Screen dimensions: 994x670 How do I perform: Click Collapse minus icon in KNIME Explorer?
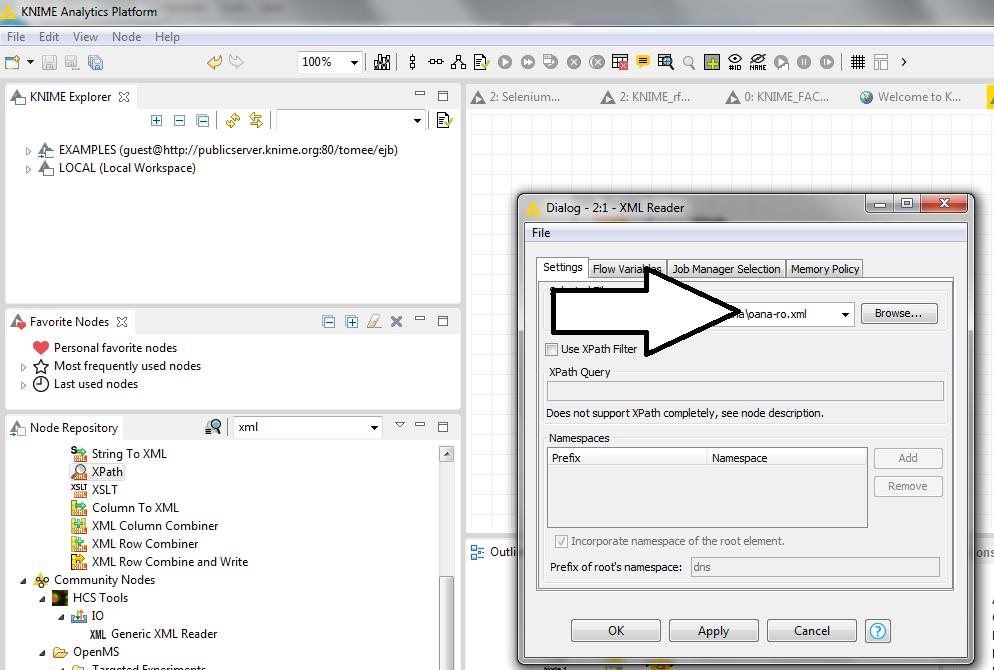(x=179, y=120)
